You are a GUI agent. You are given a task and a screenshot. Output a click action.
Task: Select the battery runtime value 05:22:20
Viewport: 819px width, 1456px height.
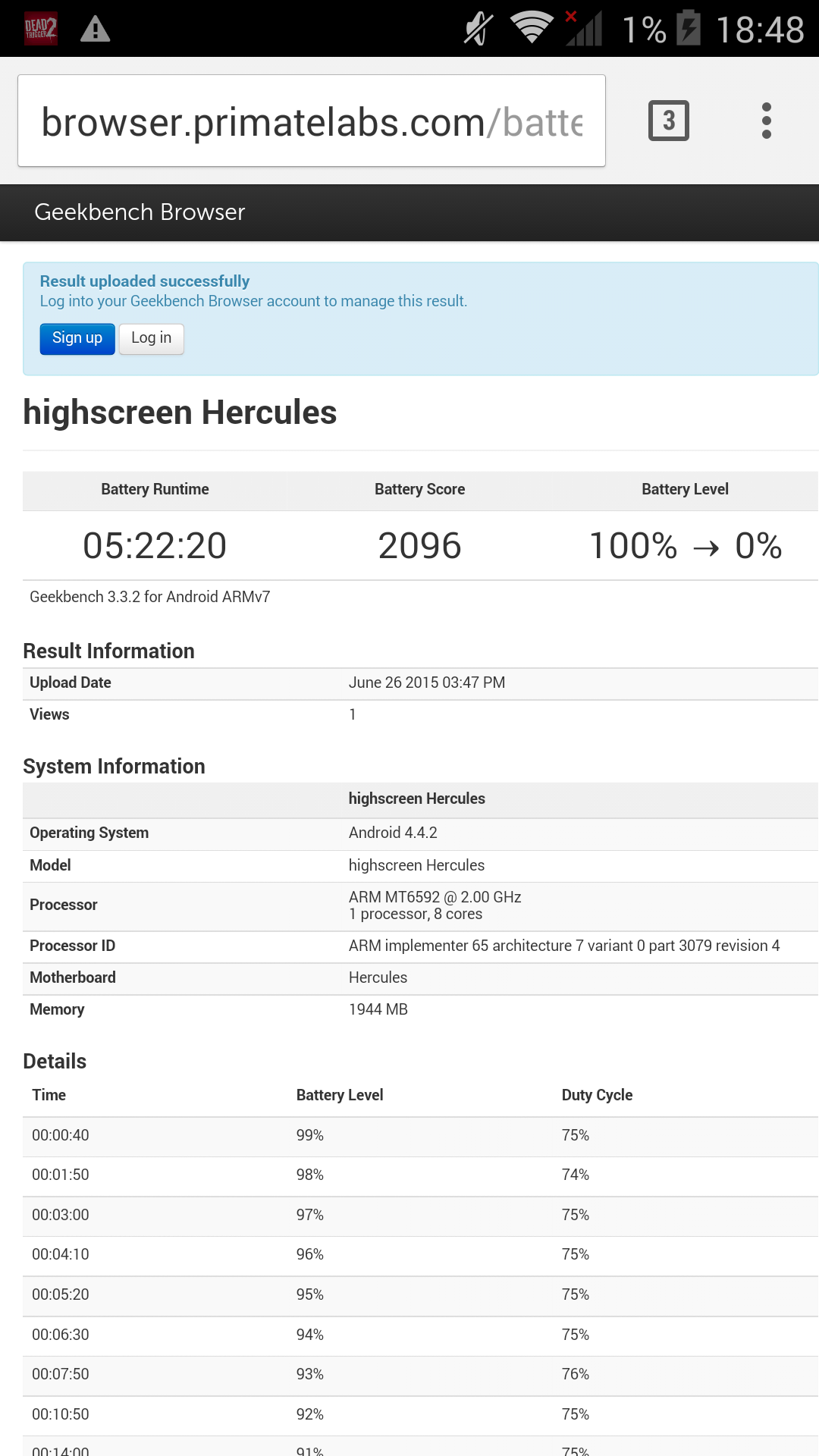coord(155,546)
